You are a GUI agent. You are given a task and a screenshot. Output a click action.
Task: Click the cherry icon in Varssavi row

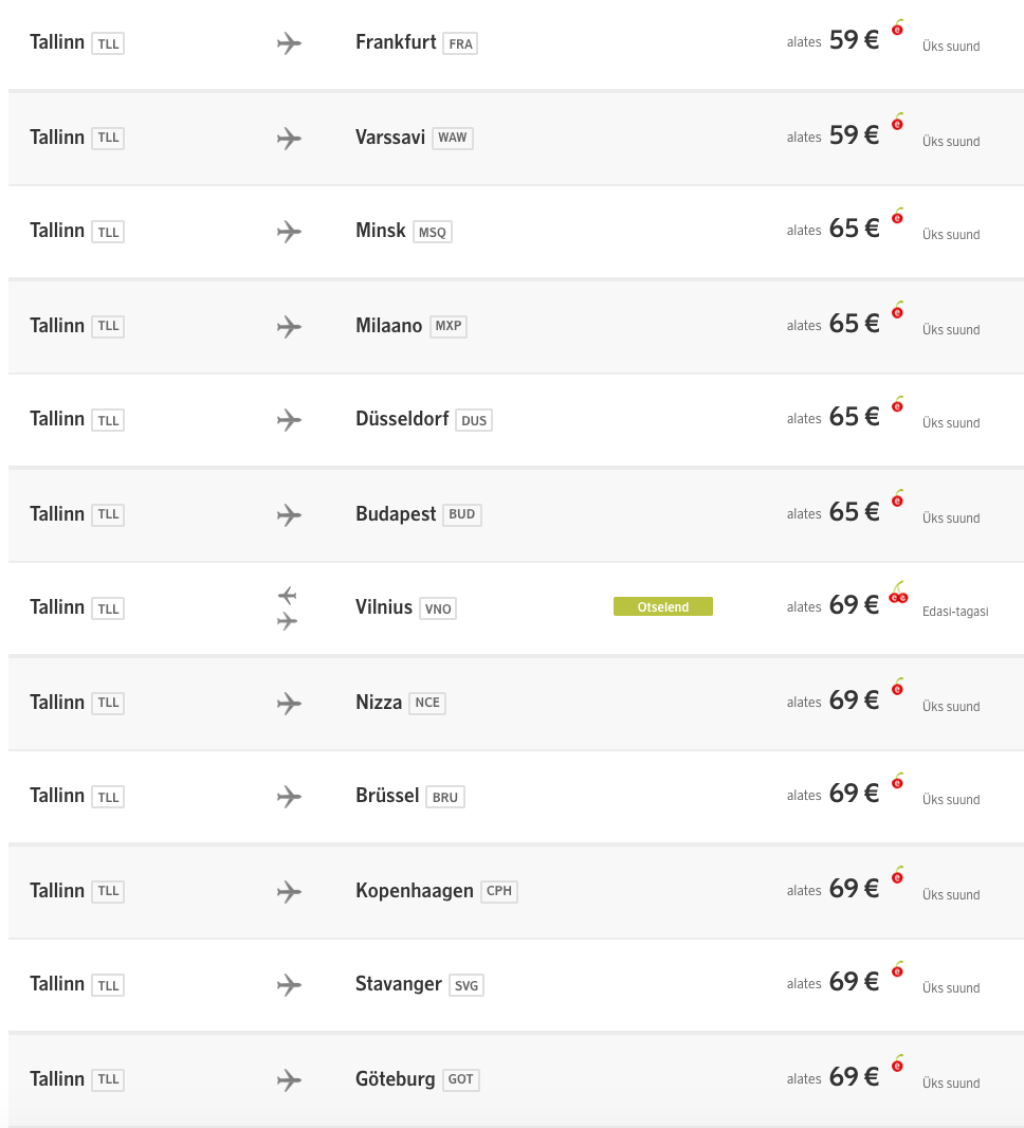(897, 124)
